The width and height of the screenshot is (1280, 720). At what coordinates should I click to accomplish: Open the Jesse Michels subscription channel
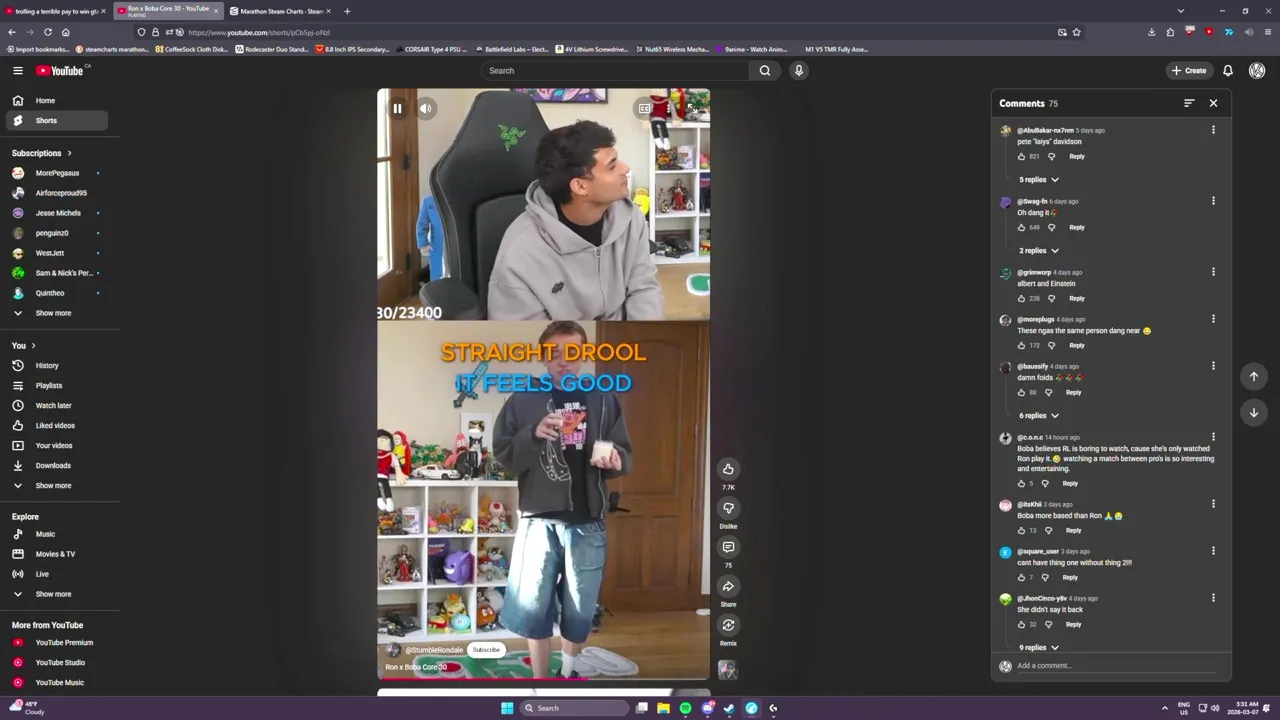59,213
